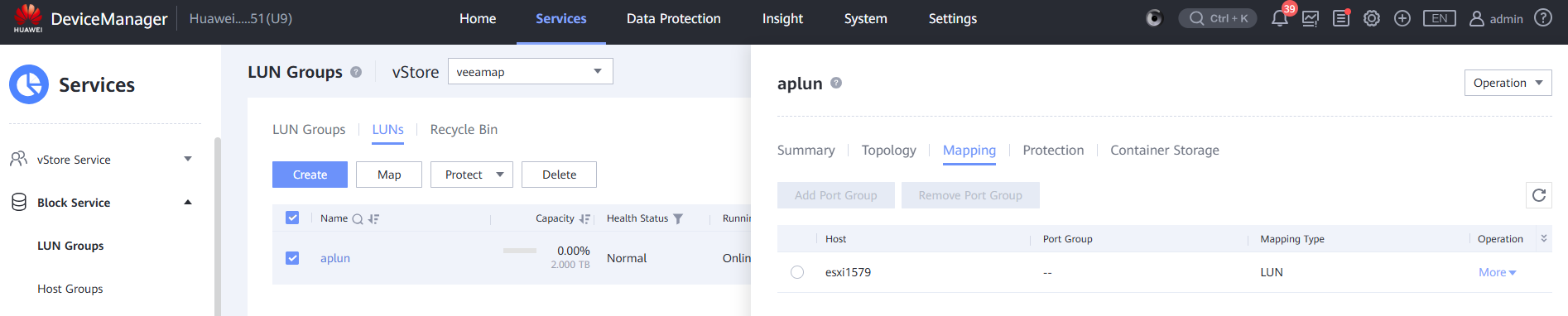Screen dimensions: 1568x316
Task: Click the plus circle icon
Action: (1402, 18)
